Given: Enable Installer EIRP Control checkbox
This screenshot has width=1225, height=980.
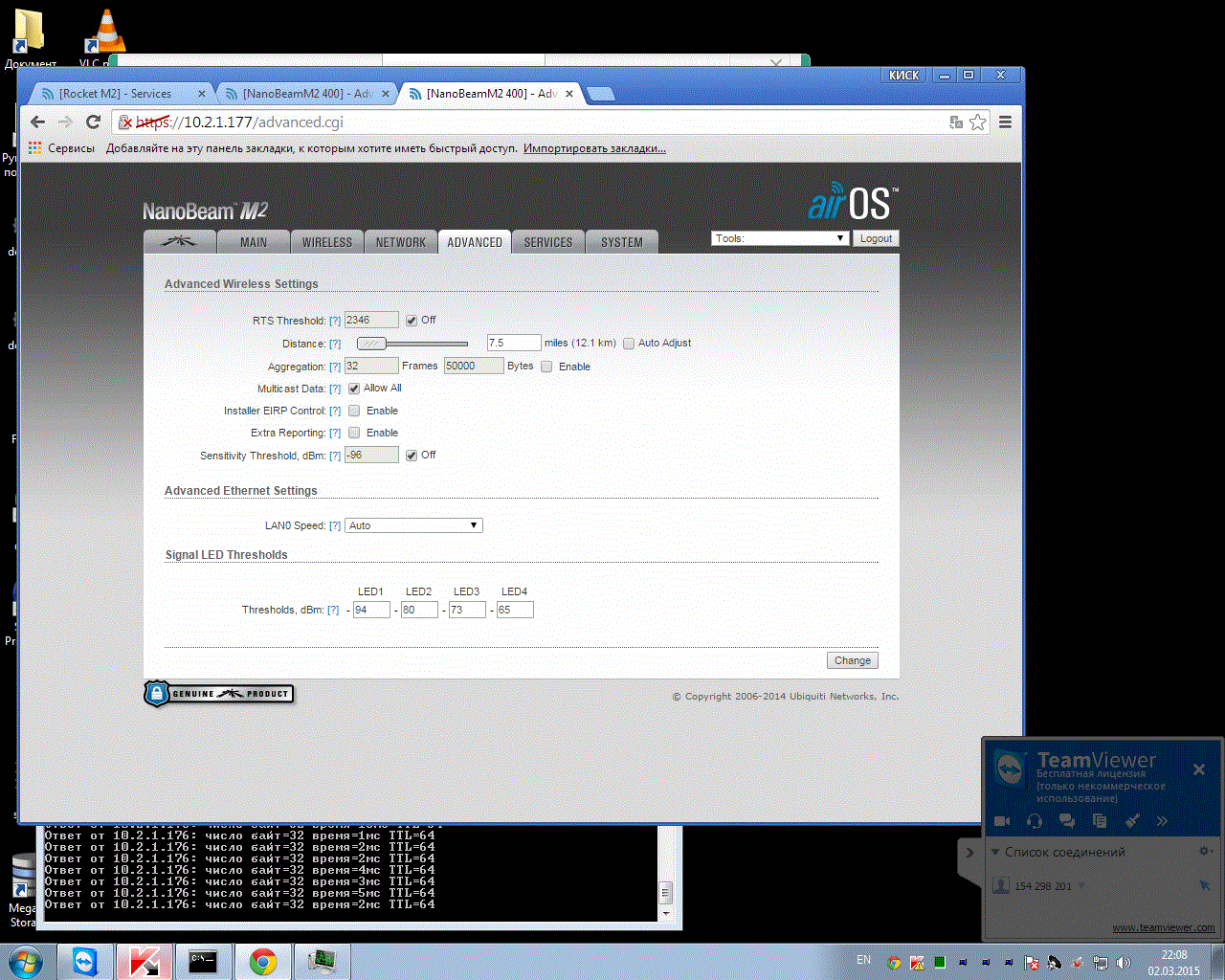Looking at the screenshot, I should coord(354,411).
